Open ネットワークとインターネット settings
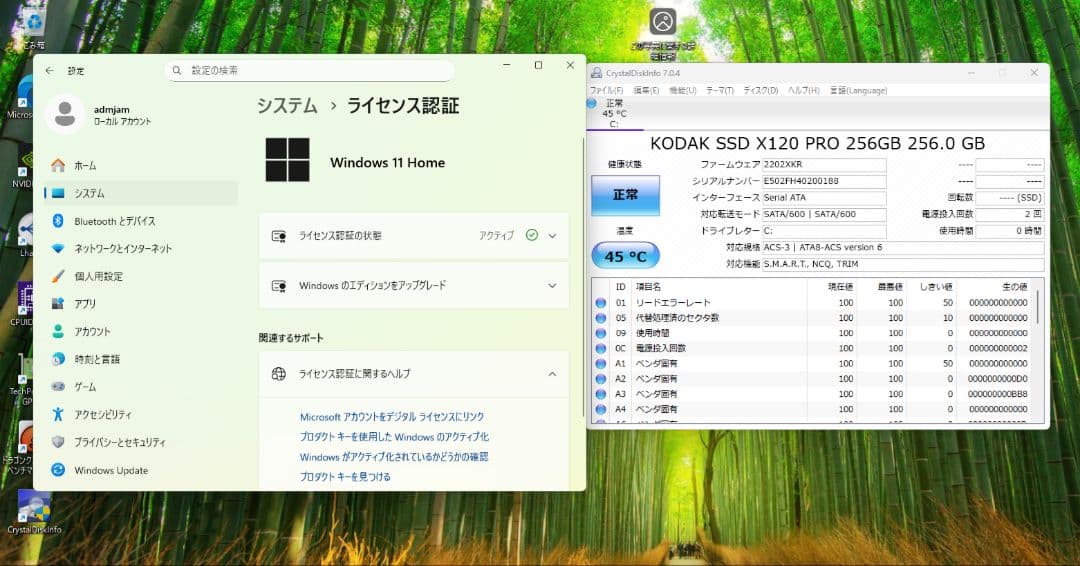This screenshot has height=566, width=1080. click(141, 249)
